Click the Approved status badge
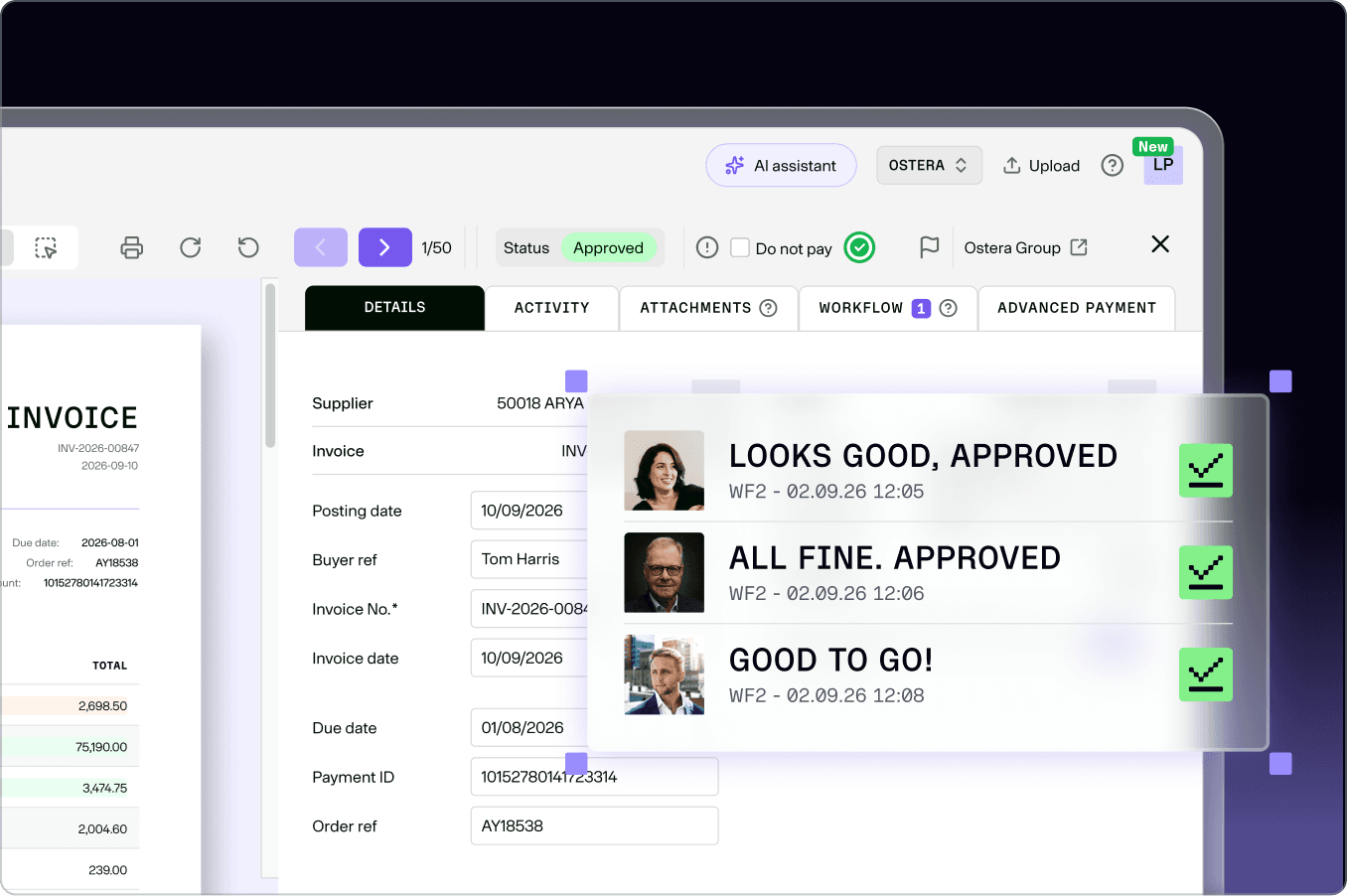This screenshot has width=1347, height=896. tap(608, 248)
